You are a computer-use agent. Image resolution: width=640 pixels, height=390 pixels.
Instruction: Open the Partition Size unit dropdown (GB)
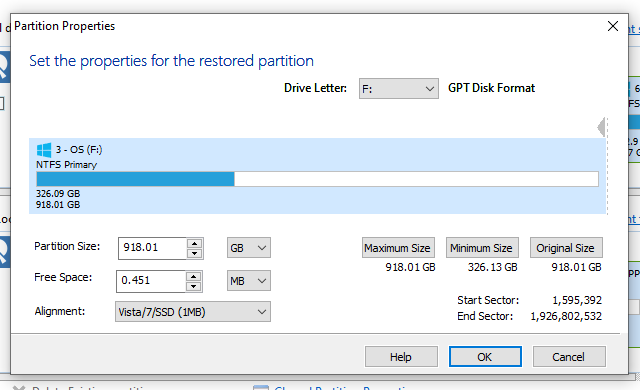[249, 248]
